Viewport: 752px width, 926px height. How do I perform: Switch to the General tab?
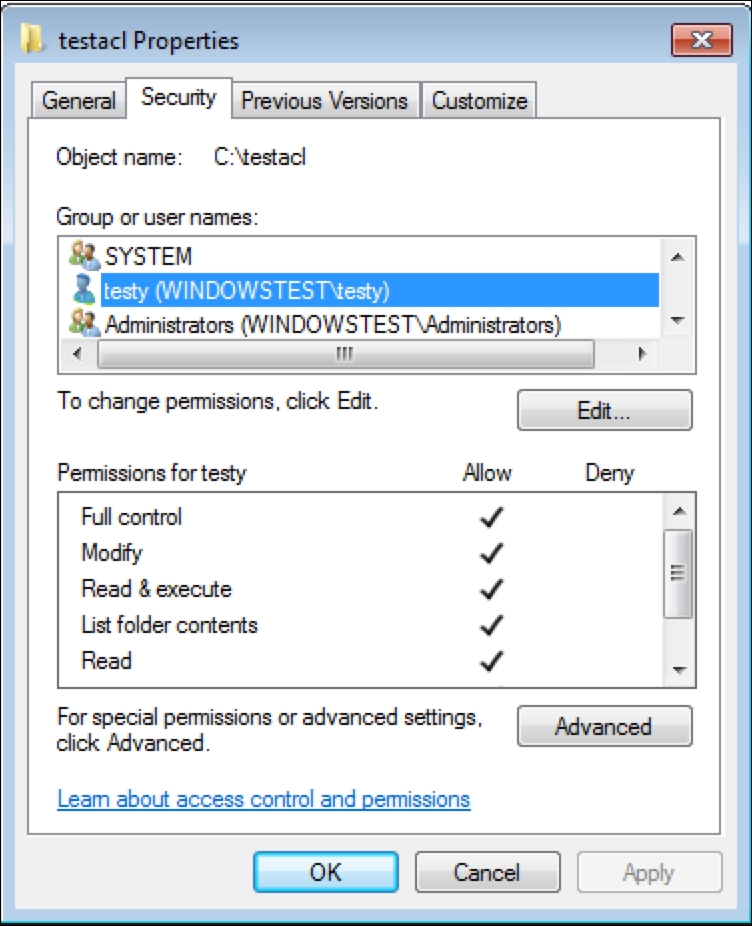click(79, 101)
